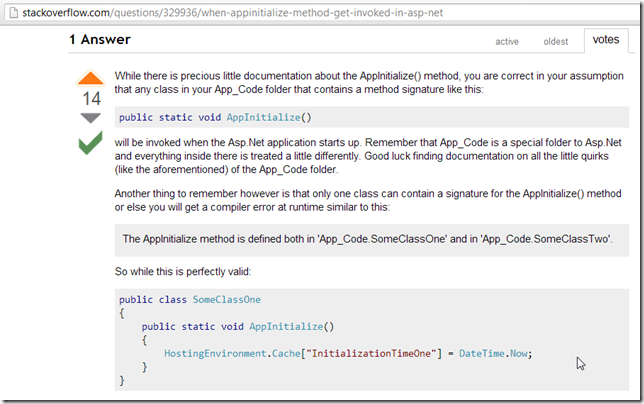Upvote the answer with the orange arrow
Viewport: 644px width, 404px height.
tap(90, 79)
